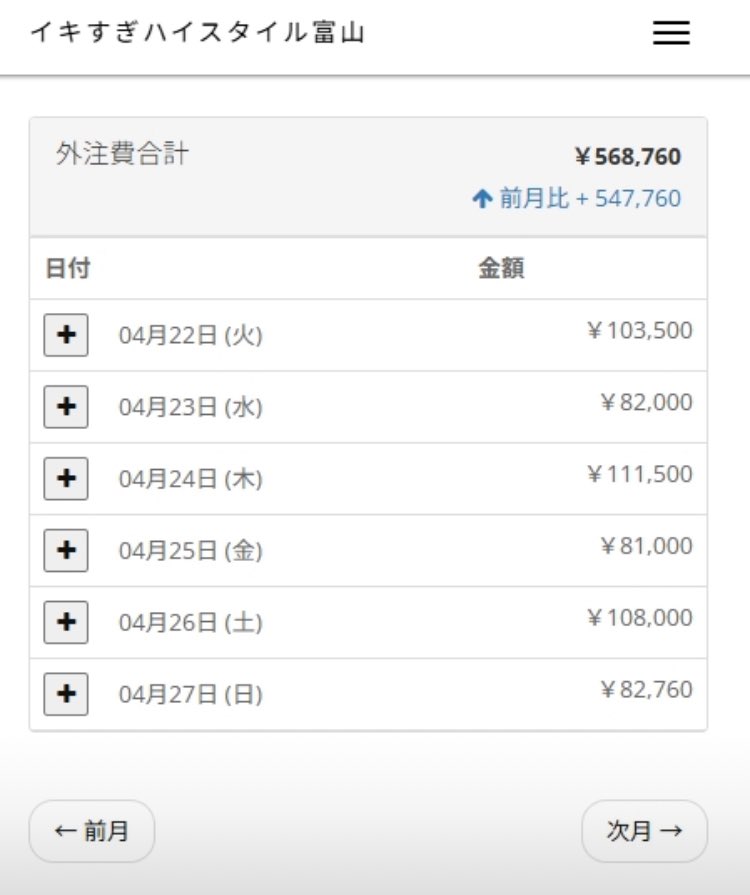Screen dimensions: 750x895
Task: Expand the 04月23日 (水) row
Action: pyautogui.click(x=66, y=407)
